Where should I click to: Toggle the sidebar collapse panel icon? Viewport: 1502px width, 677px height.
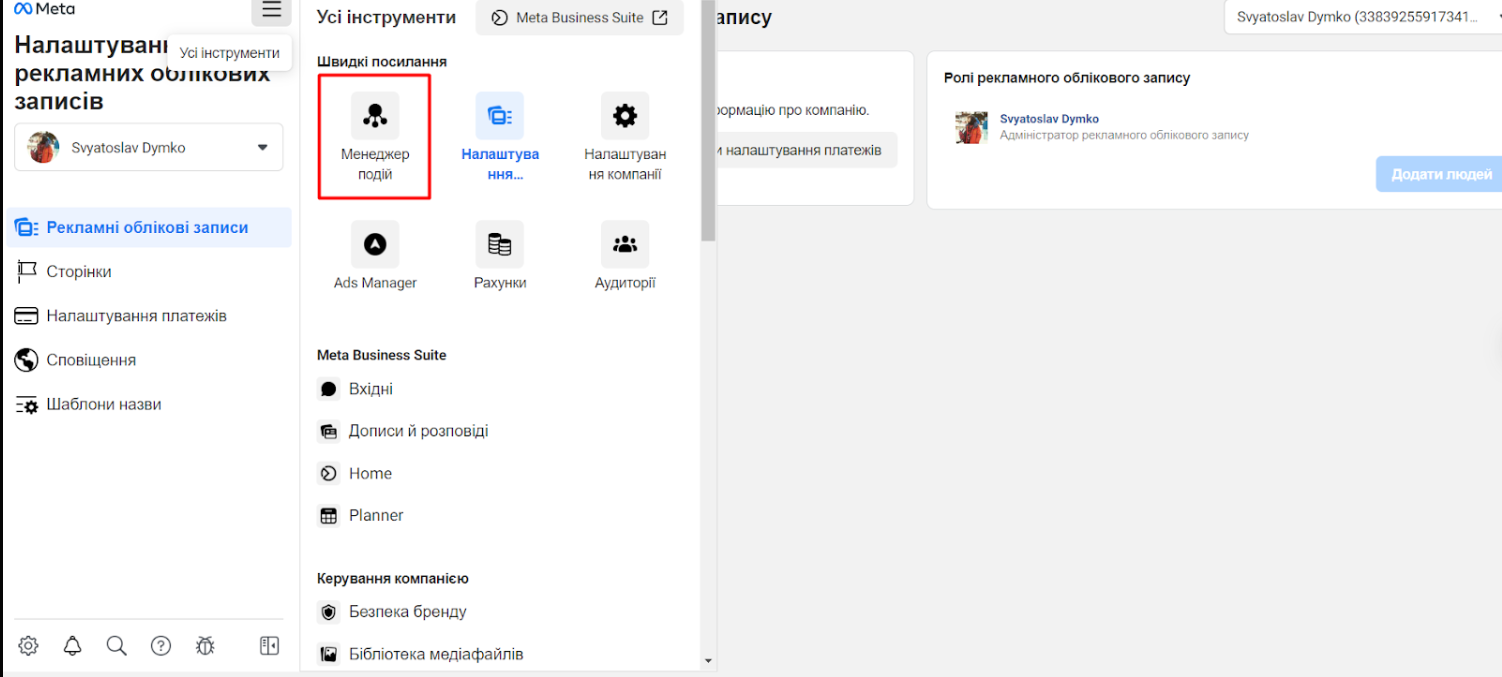click(x=269, y=646)
